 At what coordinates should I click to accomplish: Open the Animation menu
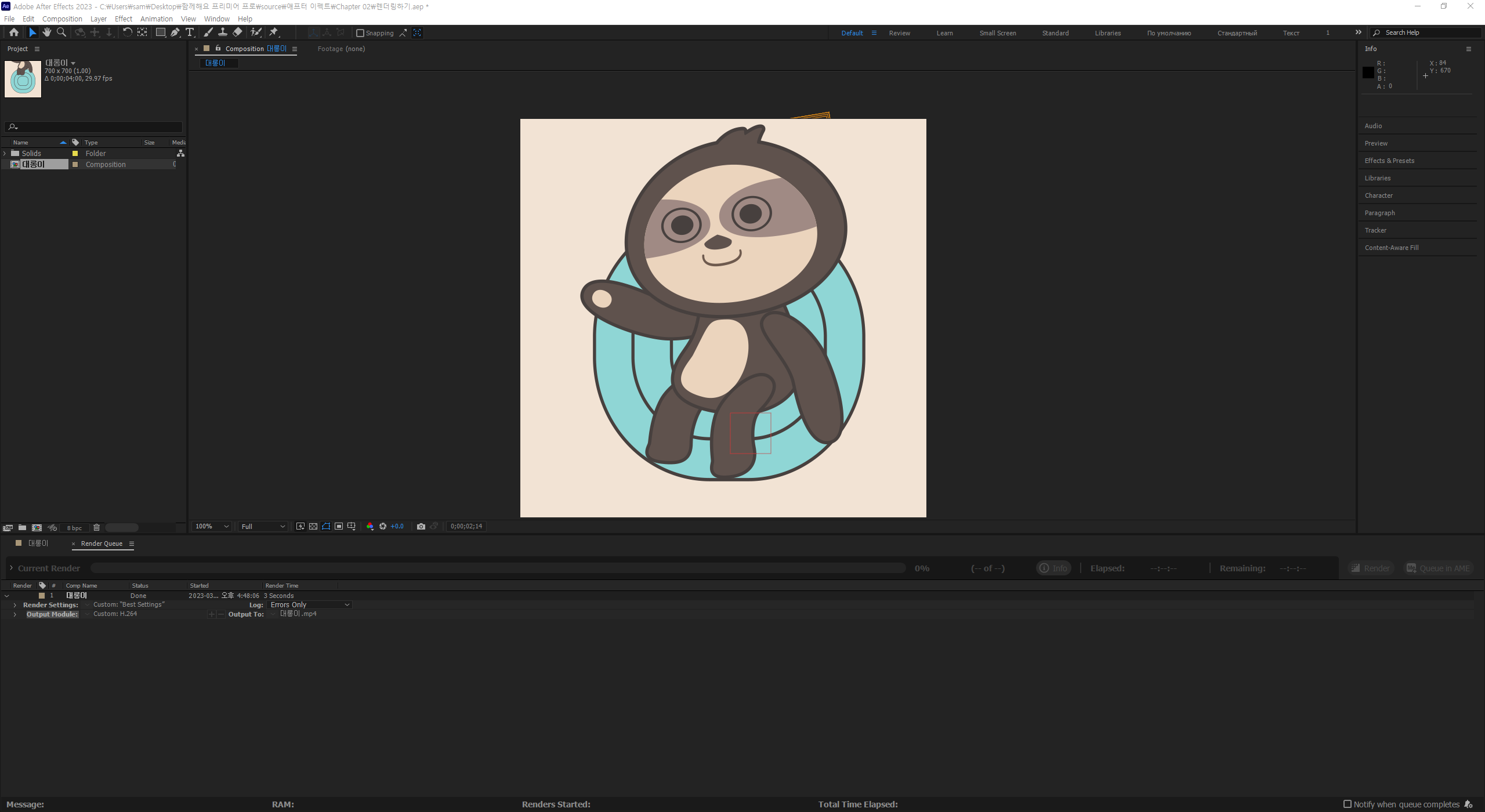(x=156, y=19)
